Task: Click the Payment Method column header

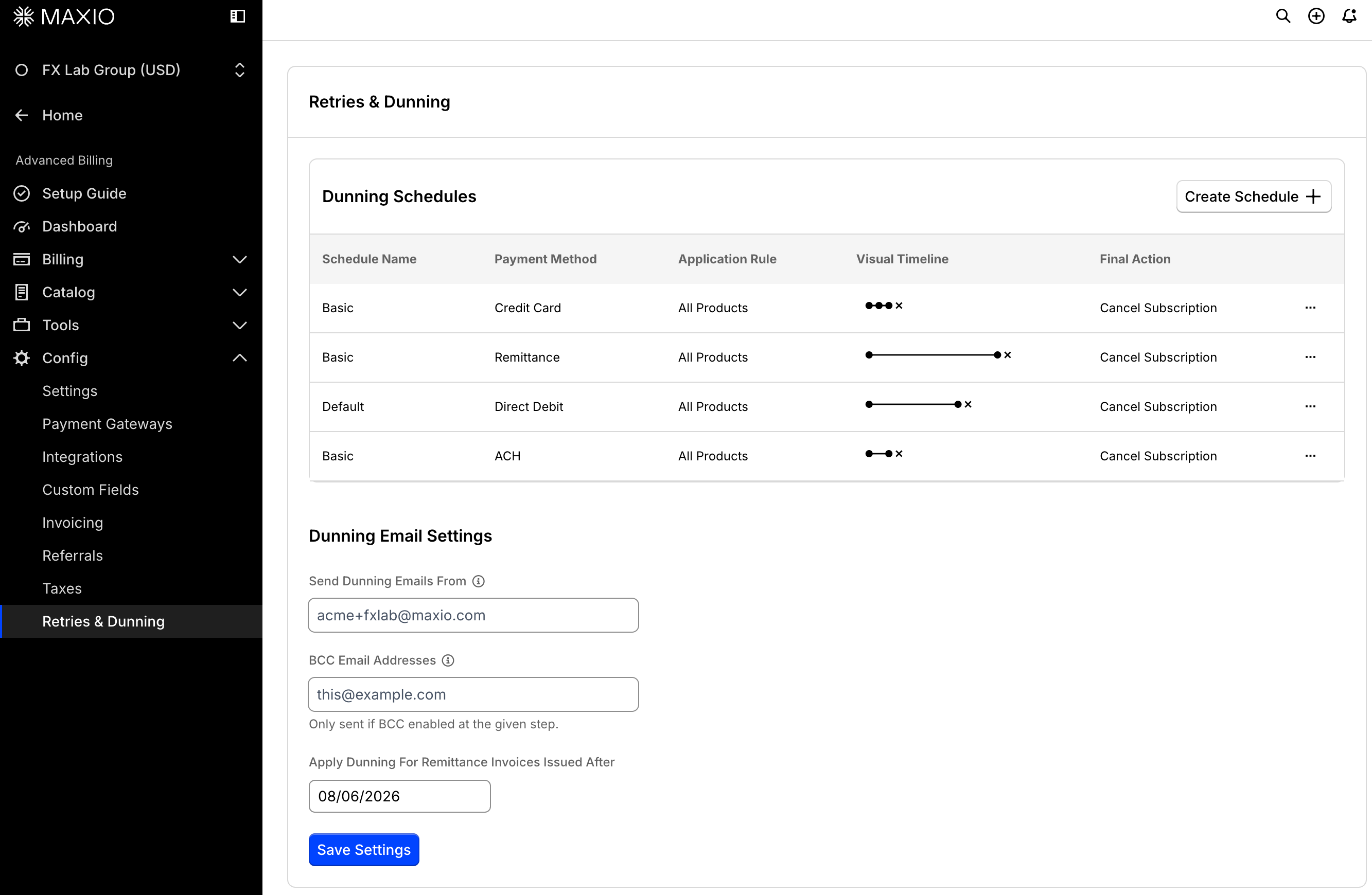Action: (545, 259)
